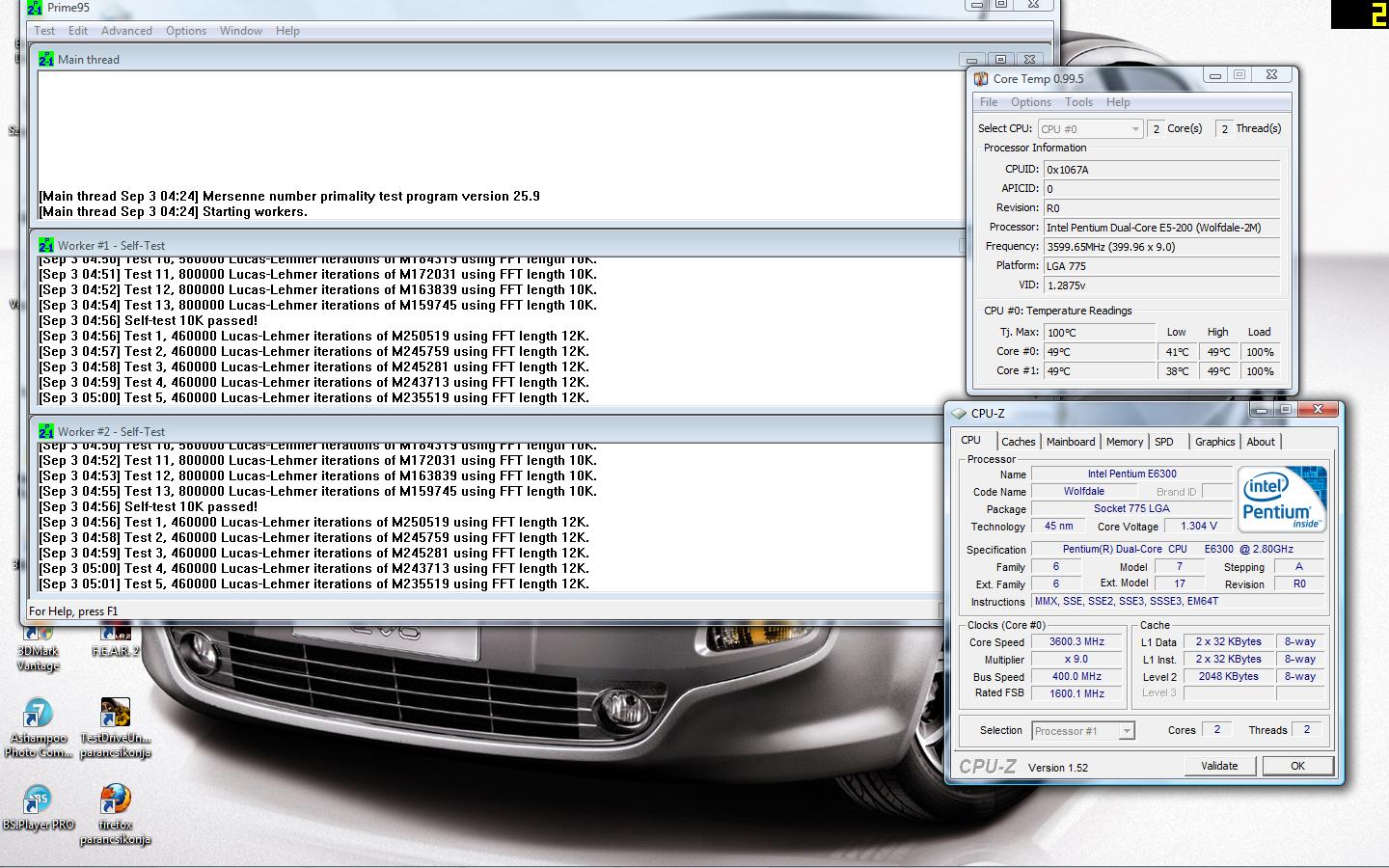
Task: Switch to the Mainboard tab in CPU-Z
Action: [1071, 442]
